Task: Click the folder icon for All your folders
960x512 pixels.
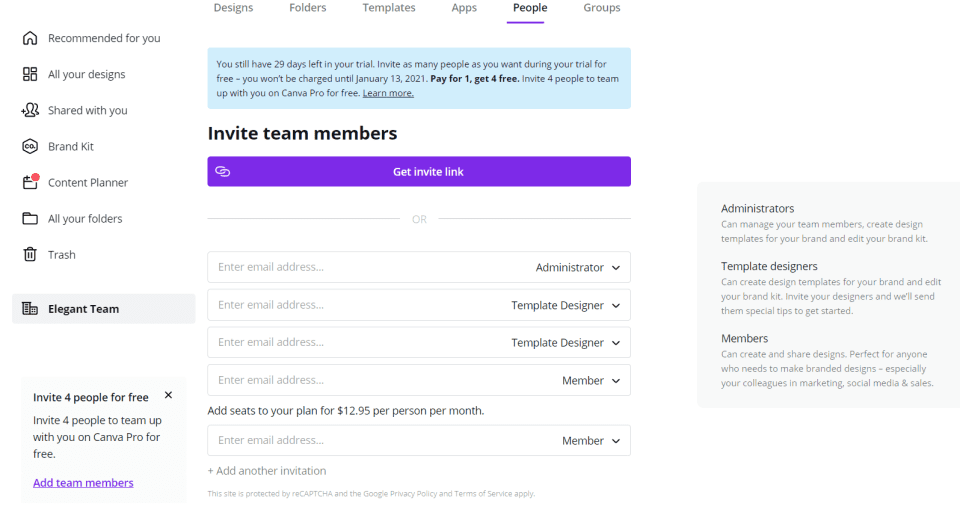Action: tap(30, 219)
